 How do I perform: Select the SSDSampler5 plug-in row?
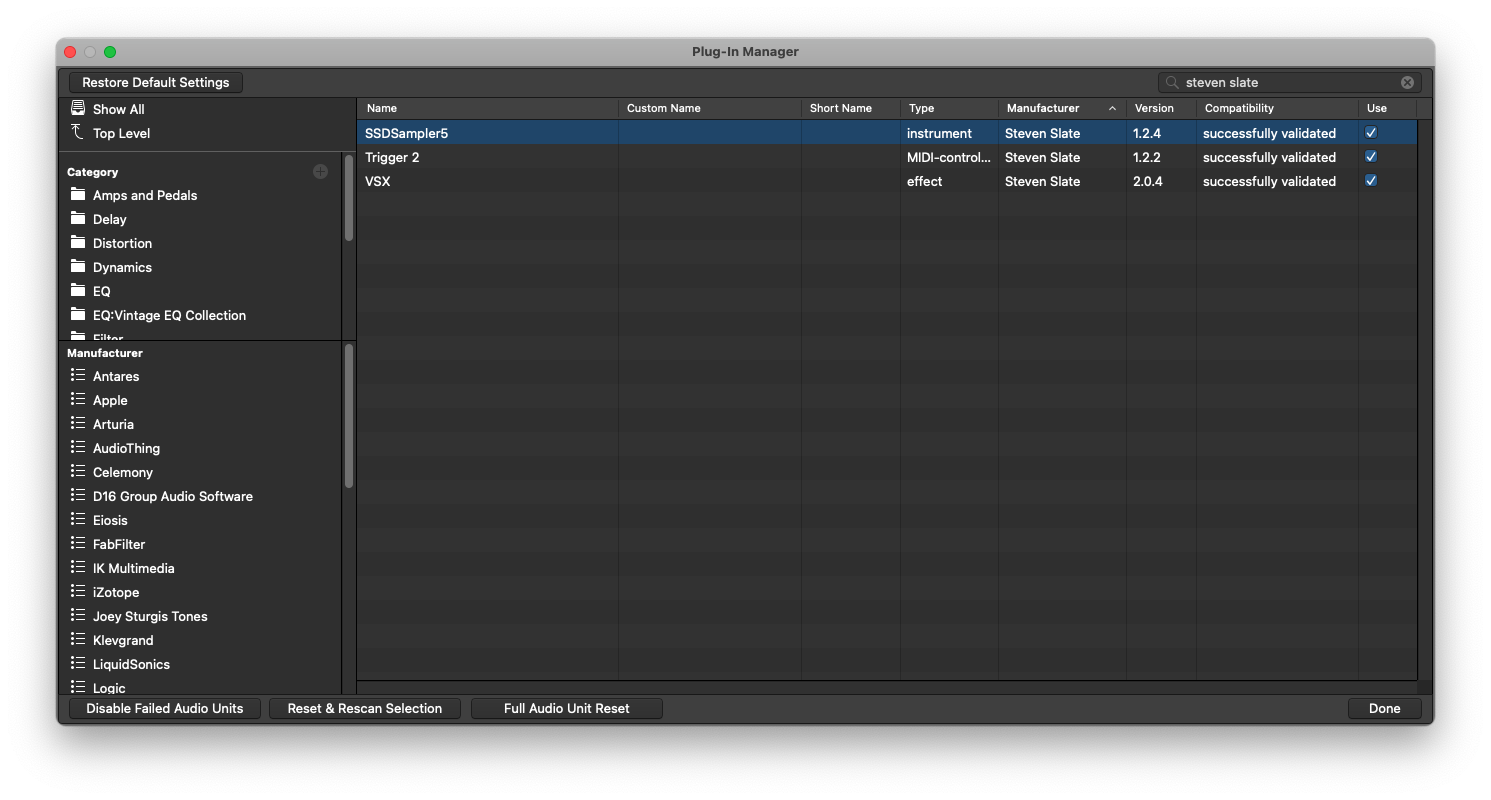pyautogui.click(x=887, y=132)
